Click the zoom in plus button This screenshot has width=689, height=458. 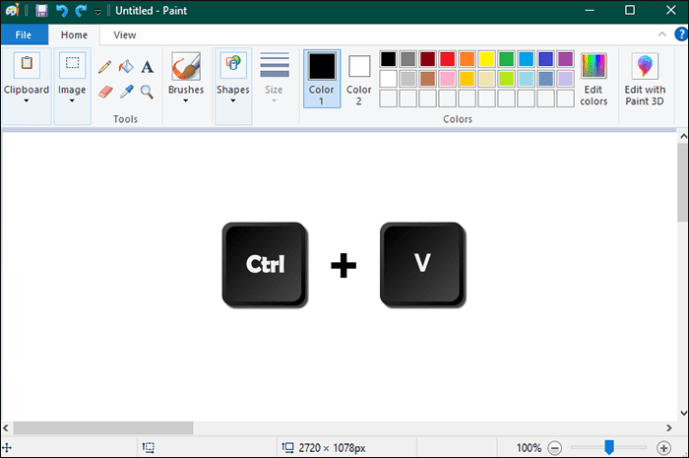[664, 448]
